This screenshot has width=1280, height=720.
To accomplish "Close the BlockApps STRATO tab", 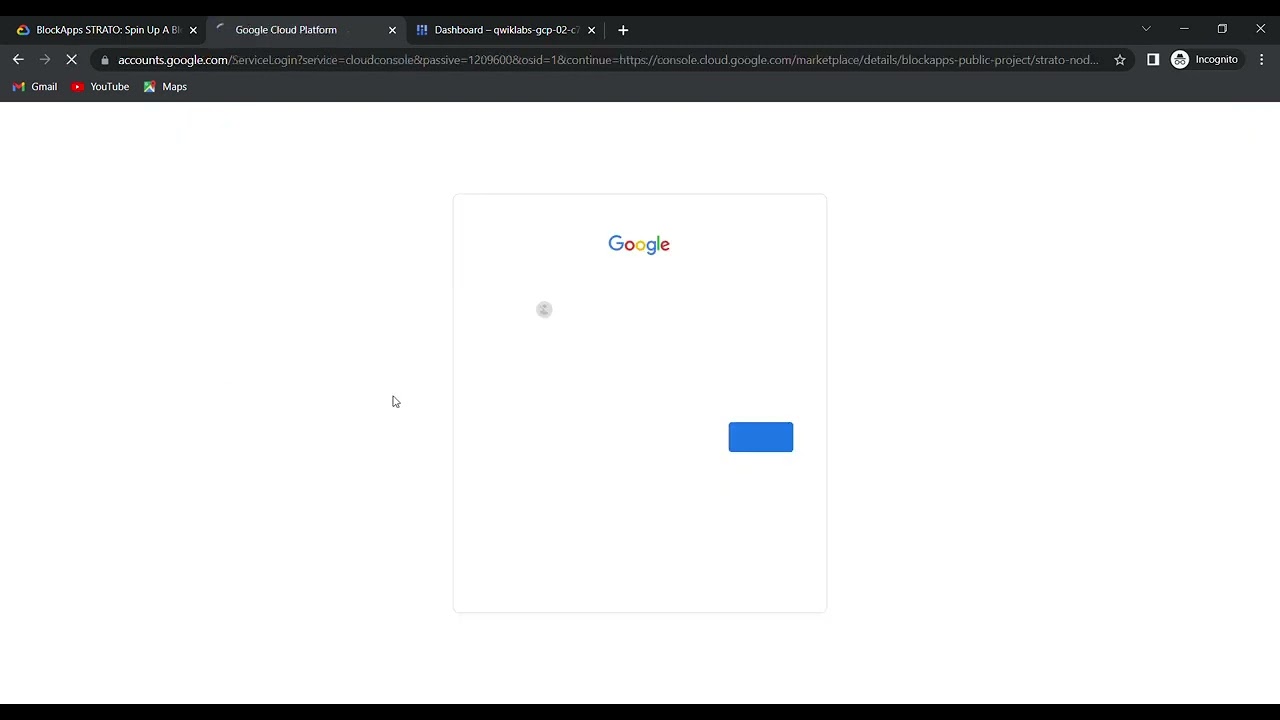I will (193, 30).
